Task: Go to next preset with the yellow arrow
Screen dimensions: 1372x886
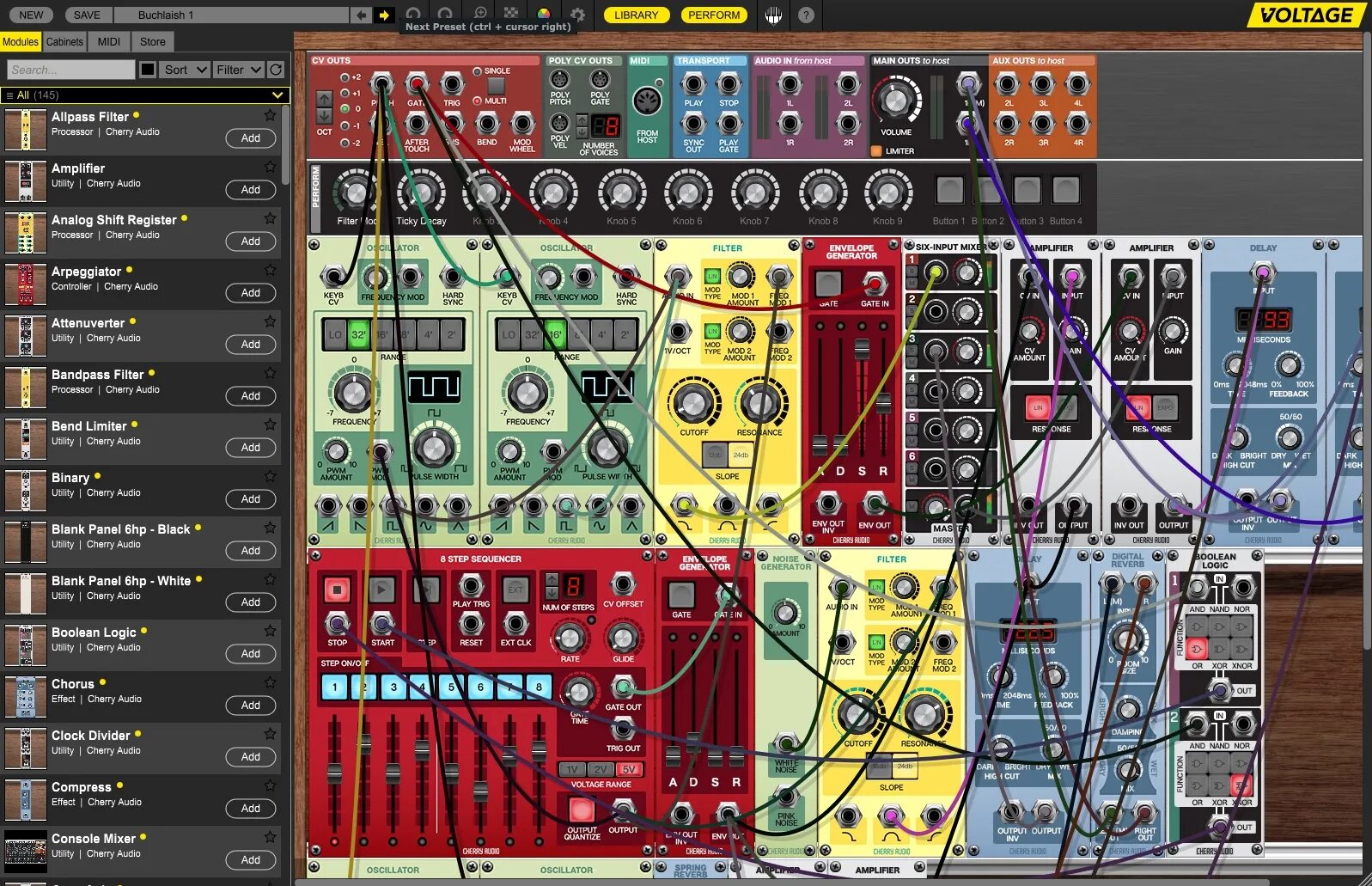Action: pyautogui.click(x=383, y=15)
